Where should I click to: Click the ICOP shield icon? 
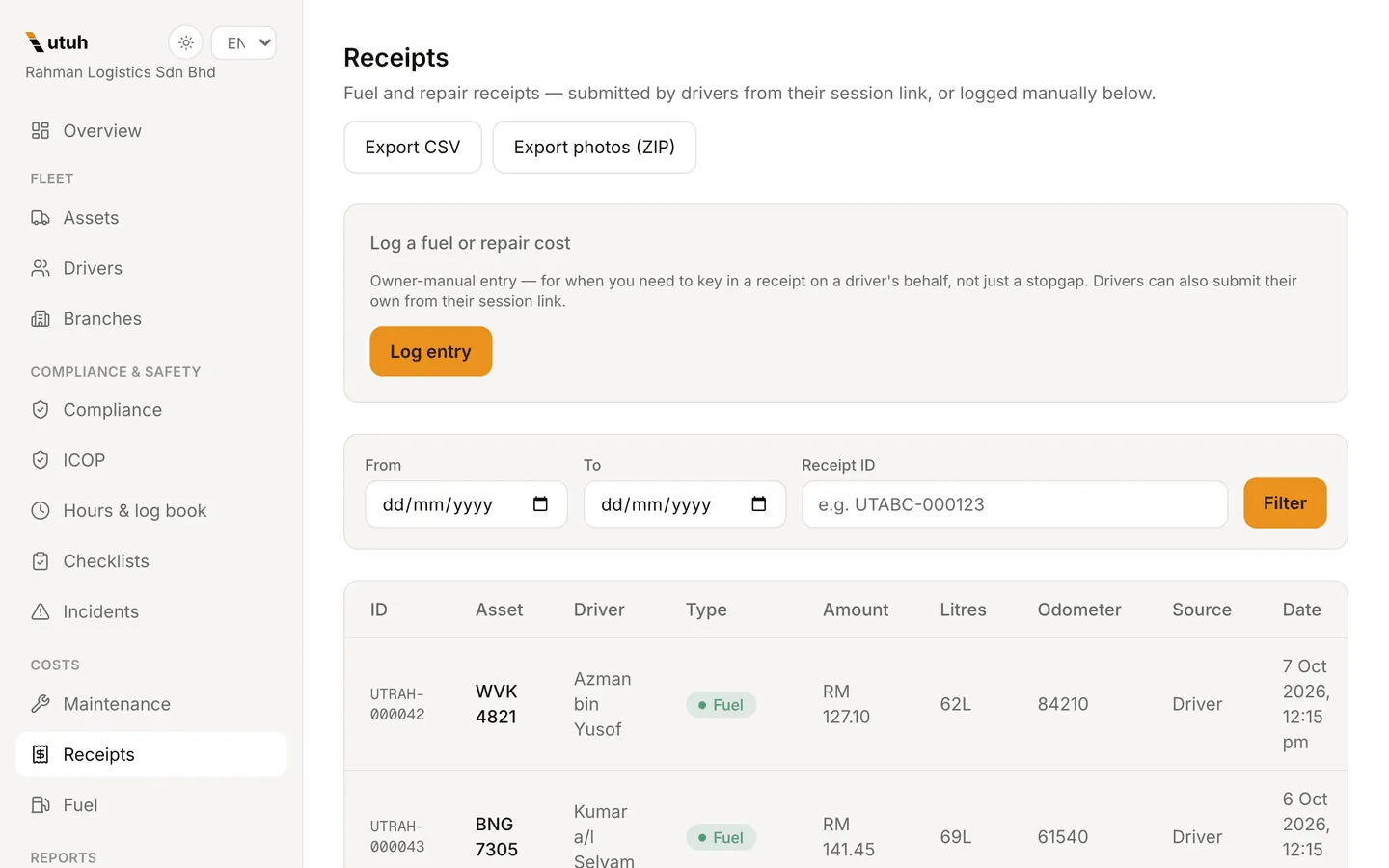point(41,460)
